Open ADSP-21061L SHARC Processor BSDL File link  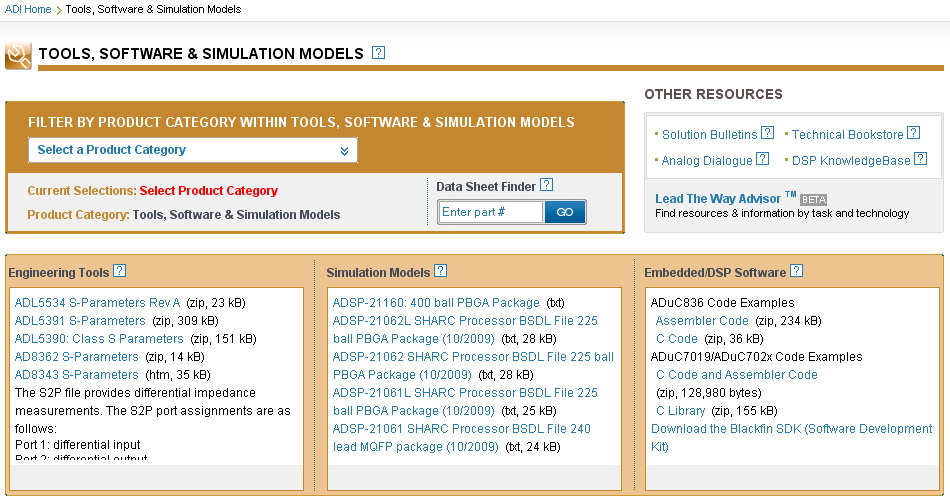pyautogui.click(x=465, y=401)
